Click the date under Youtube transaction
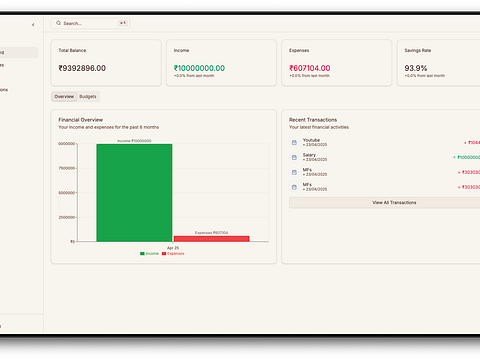 pos(315,145)
